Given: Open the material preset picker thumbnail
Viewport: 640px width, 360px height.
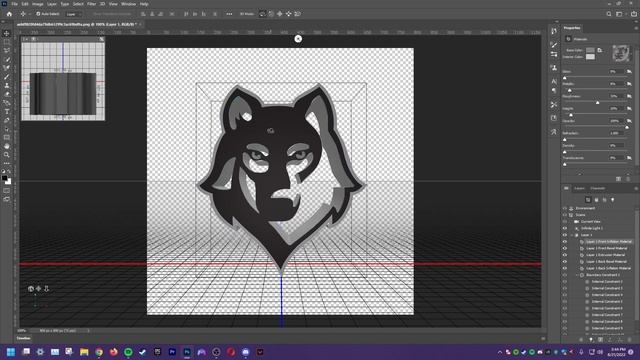Looking at the screenshot, I should click(x=621, y=53).
